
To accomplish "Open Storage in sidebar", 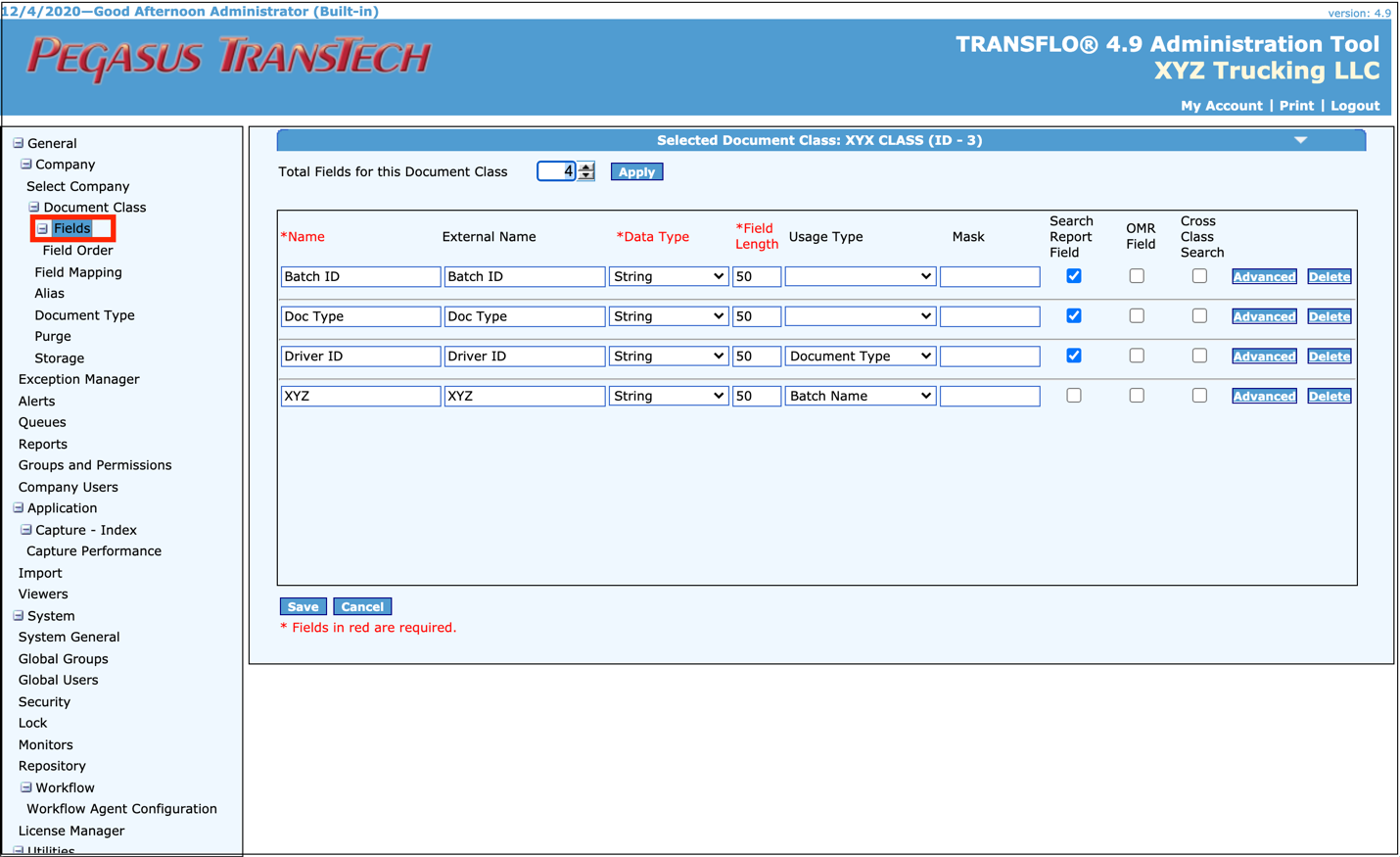I will click(60, 358).
